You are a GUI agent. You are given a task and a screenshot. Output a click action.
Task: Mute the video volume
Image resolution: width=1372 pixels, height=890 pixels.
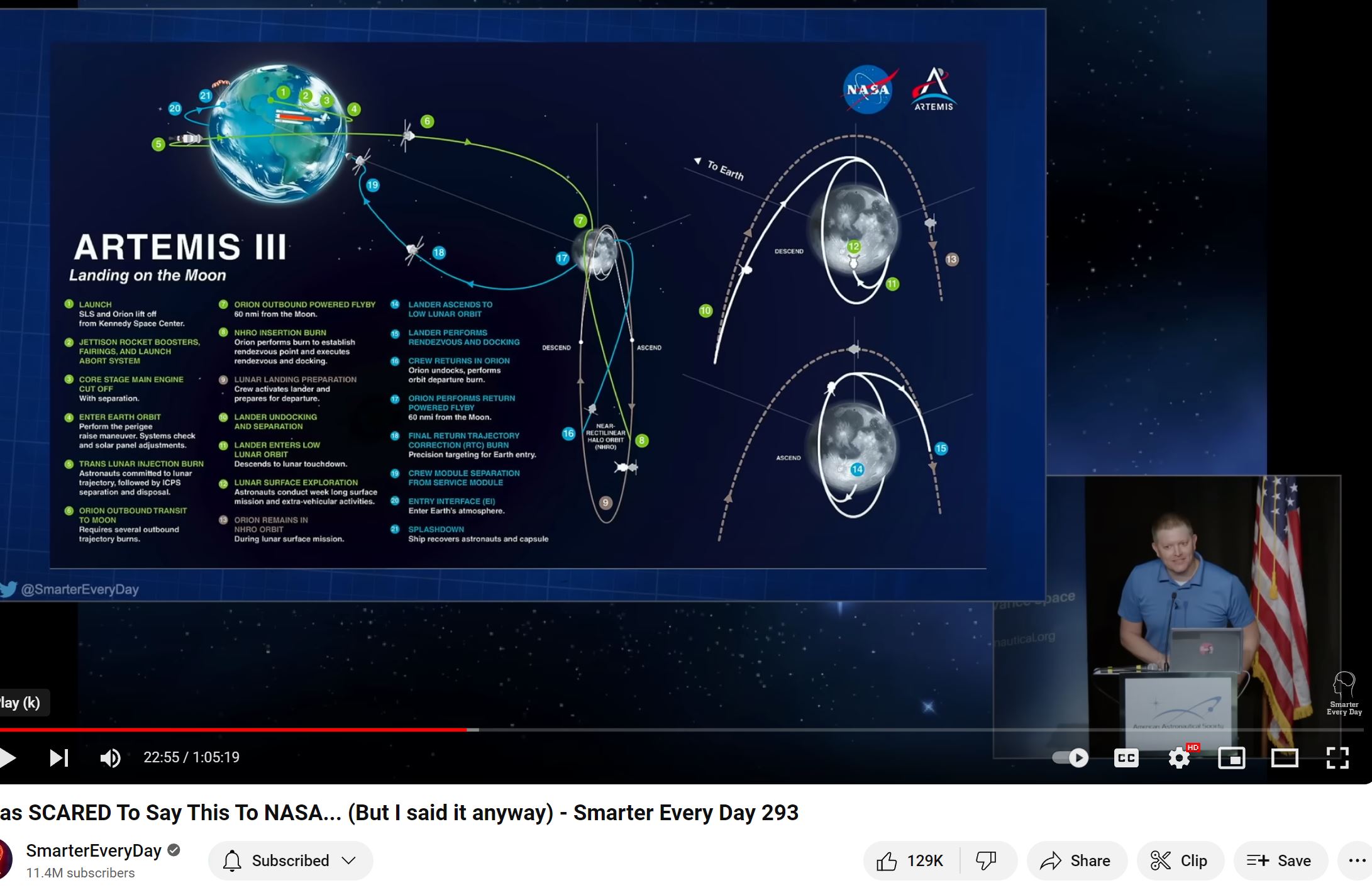(x=111, y=758)
